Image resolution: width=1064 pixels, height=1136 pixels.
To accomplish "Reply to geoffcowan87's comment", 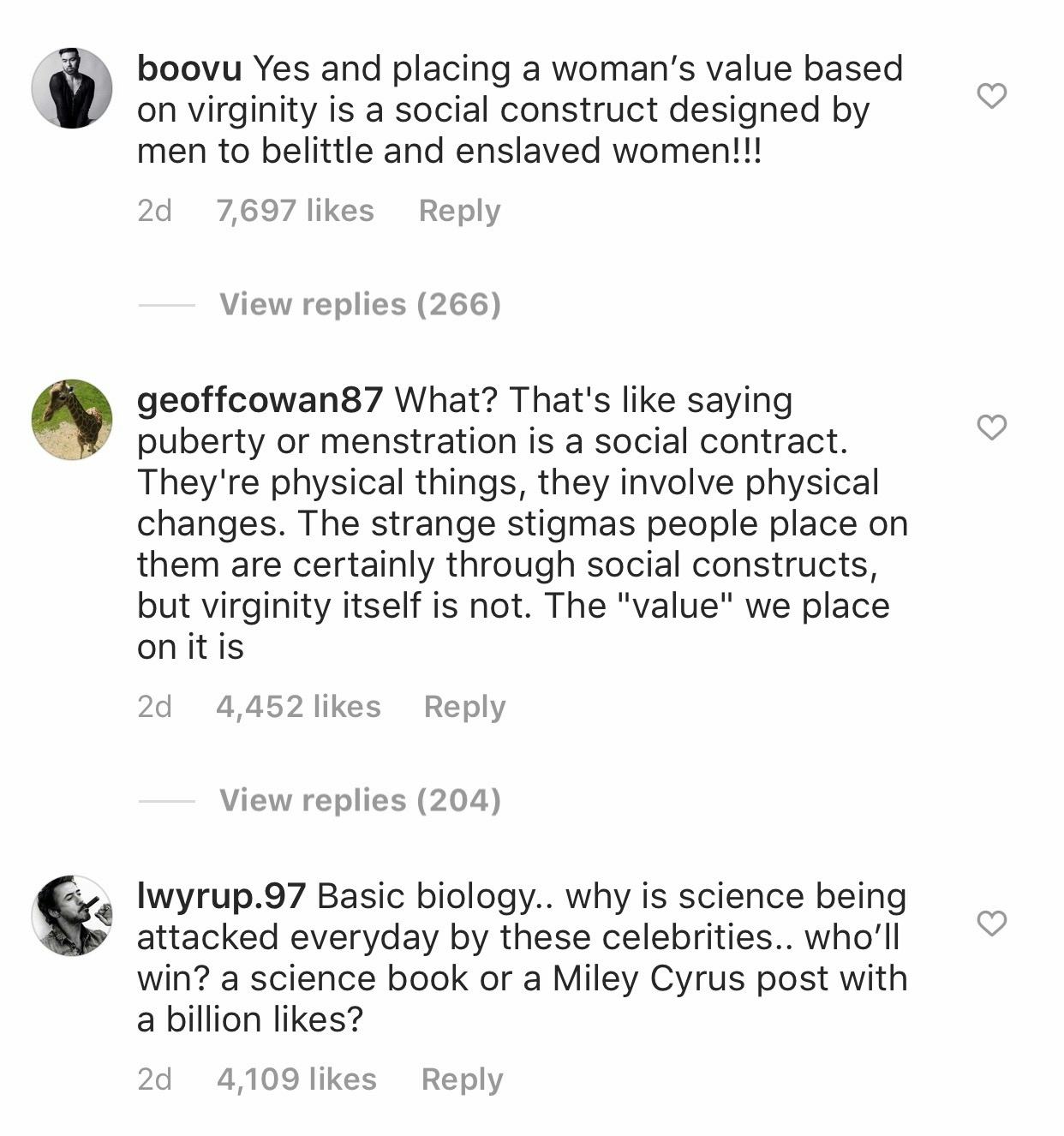I will (464, 707).
